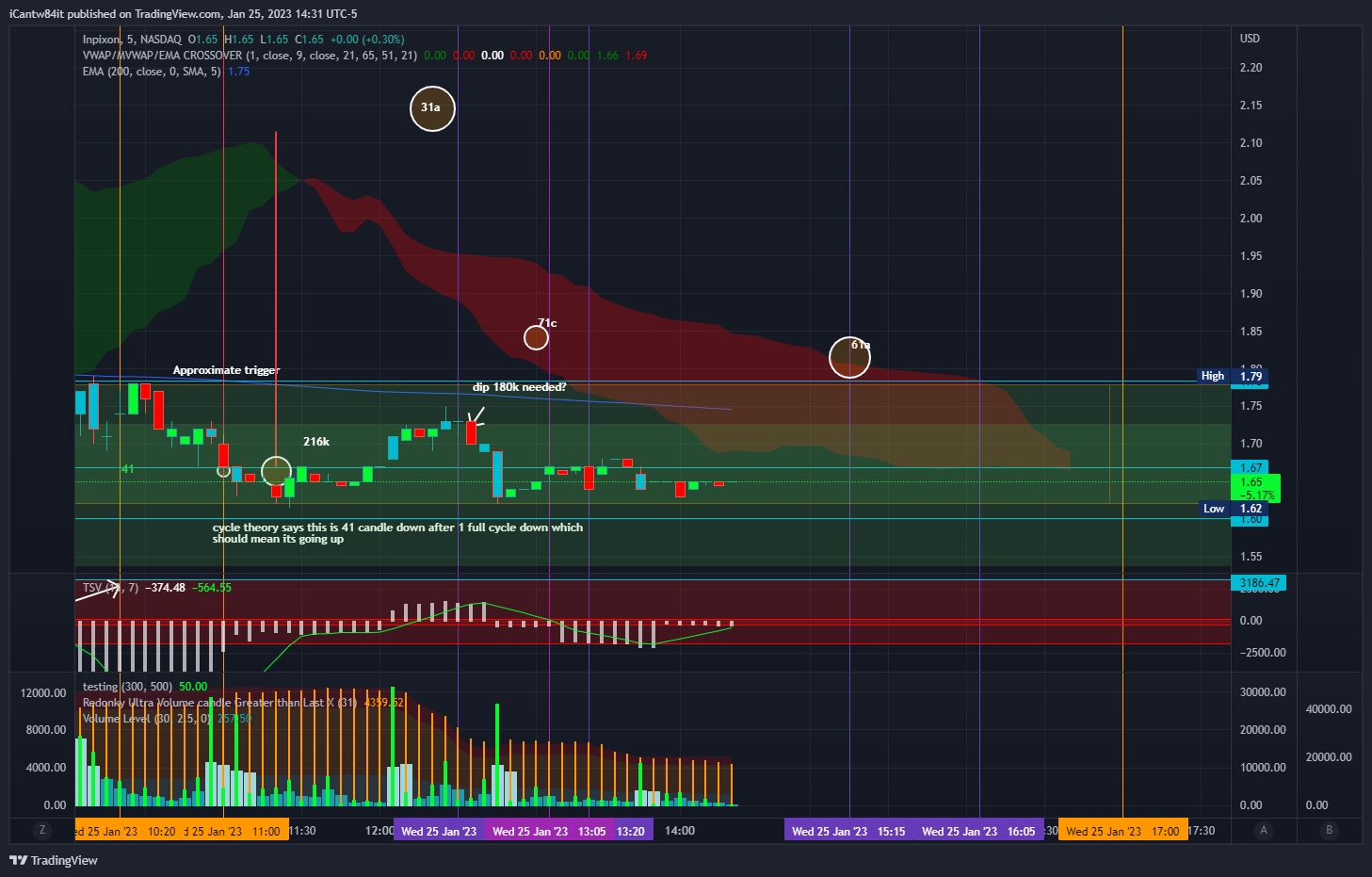The width and height of the screenshot is (1372, 877).
Task: Click the High 1.79 price label
Action: tap(1233, 376)
